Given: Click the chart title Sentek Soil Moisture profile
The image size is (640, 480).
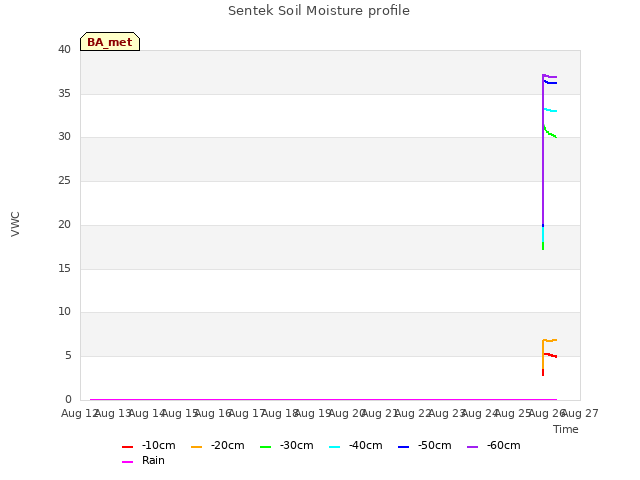Looking at the screenshot, I should coord(319,11).
